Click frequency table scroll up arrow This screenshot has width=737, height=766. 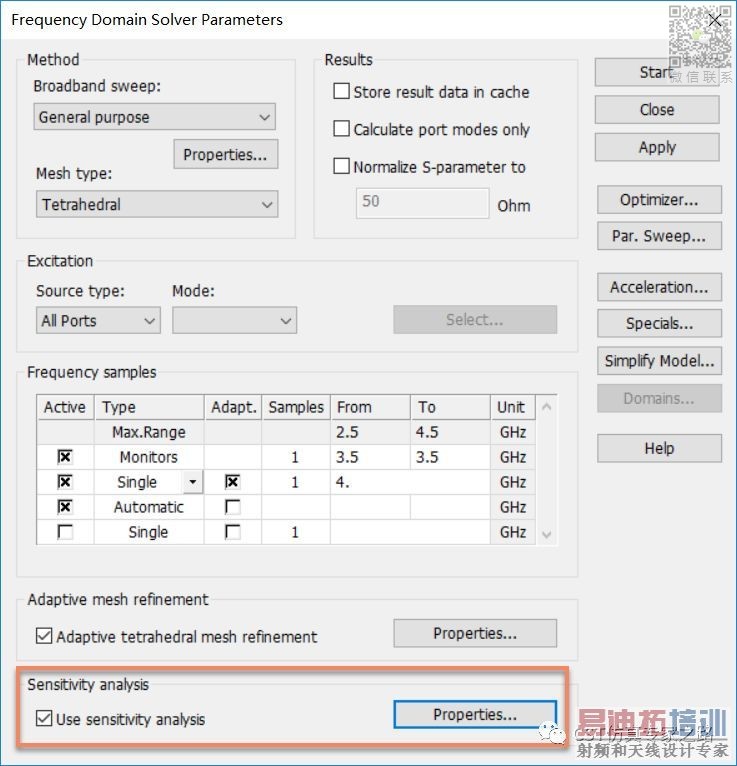[547, 406]
